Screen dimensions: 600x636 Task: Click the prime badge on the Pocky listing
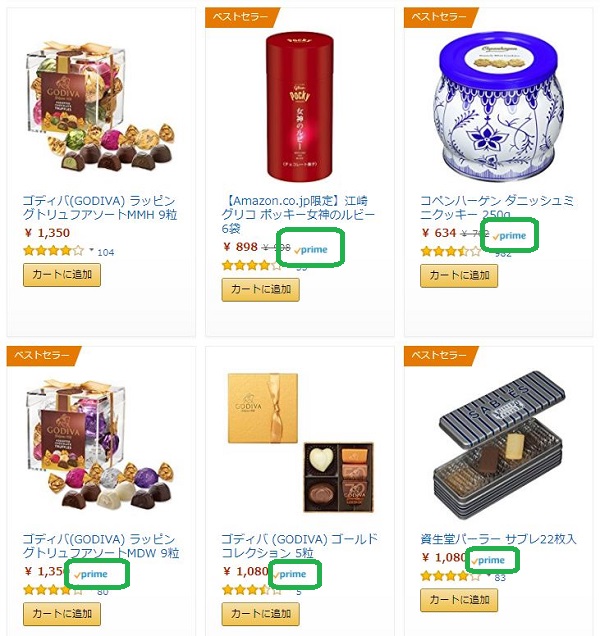pos(311,250)
